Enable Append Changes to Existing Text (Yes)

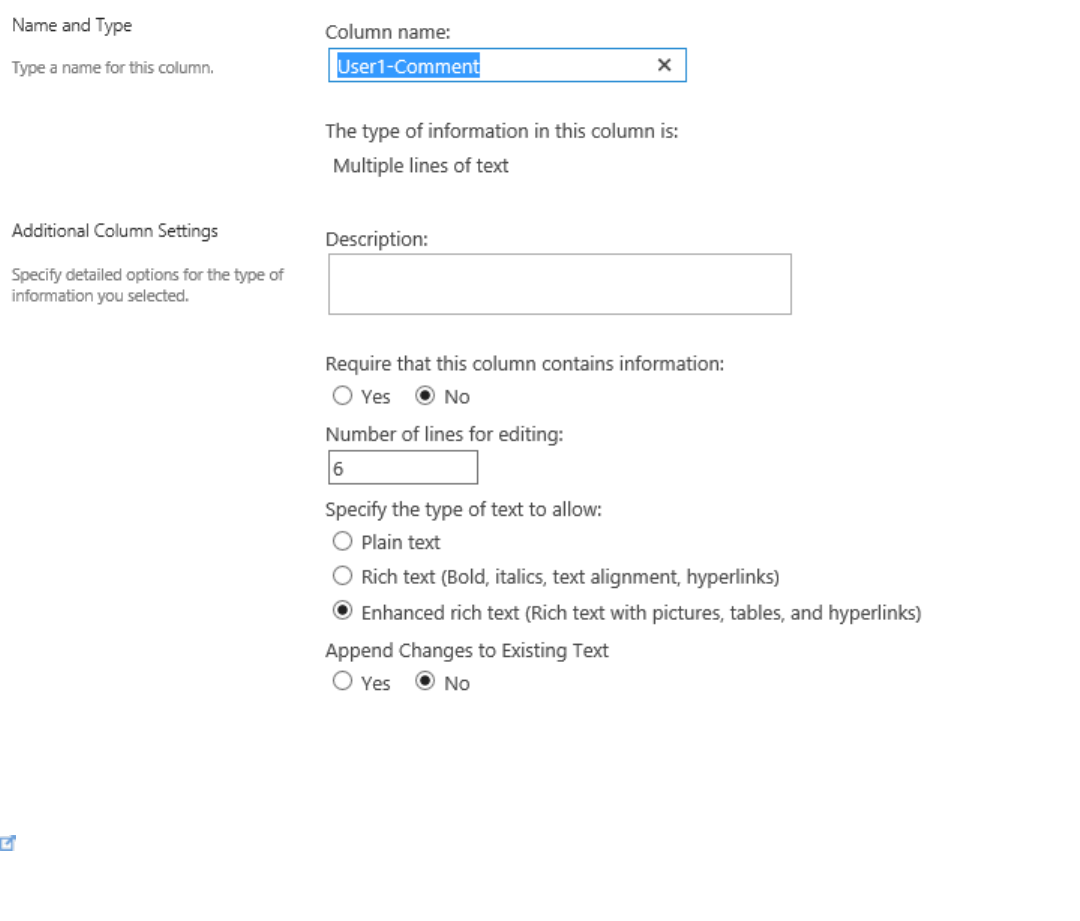point(343,683)
